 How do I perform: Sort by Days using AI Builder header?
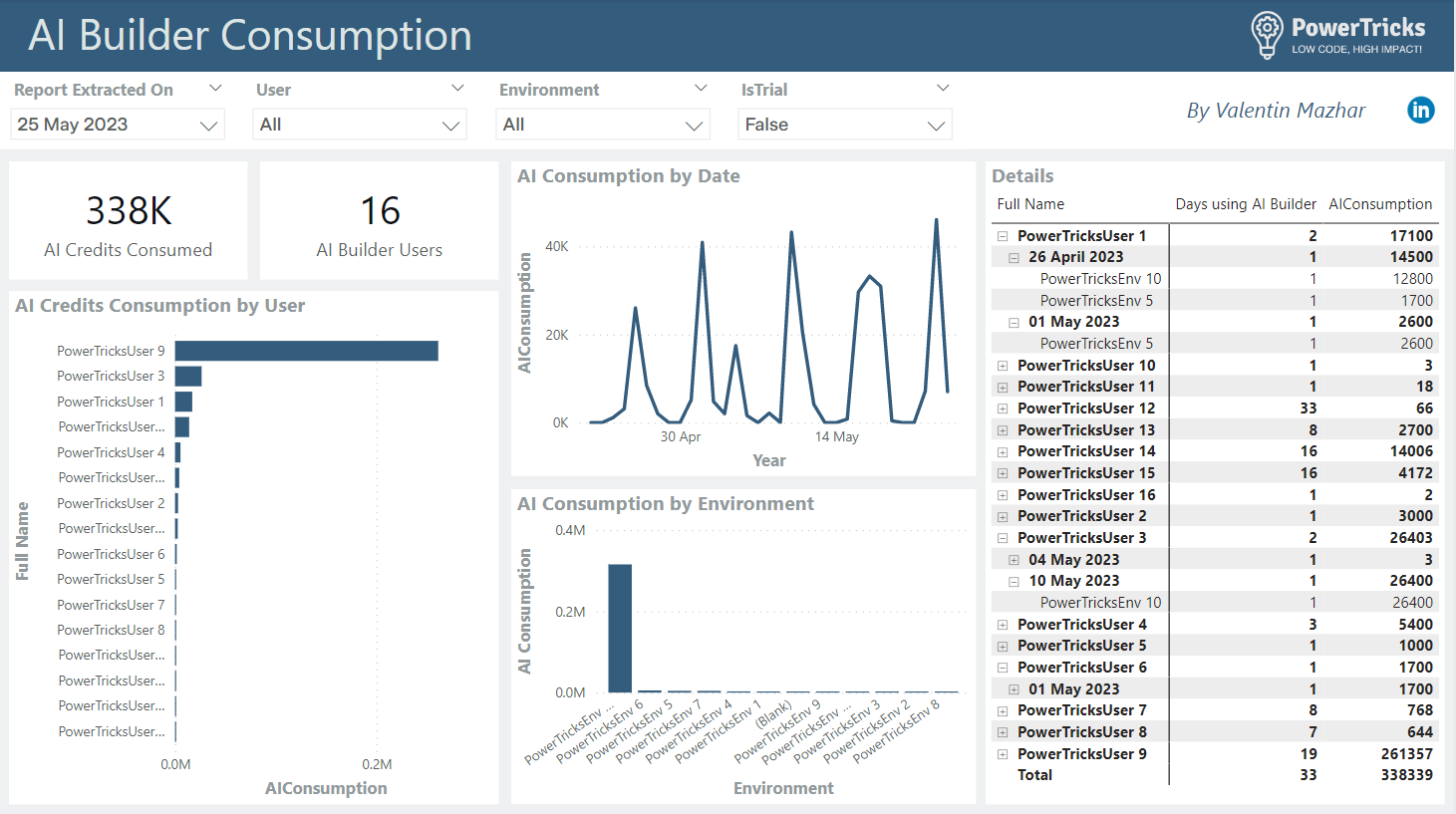[1246, 204]
